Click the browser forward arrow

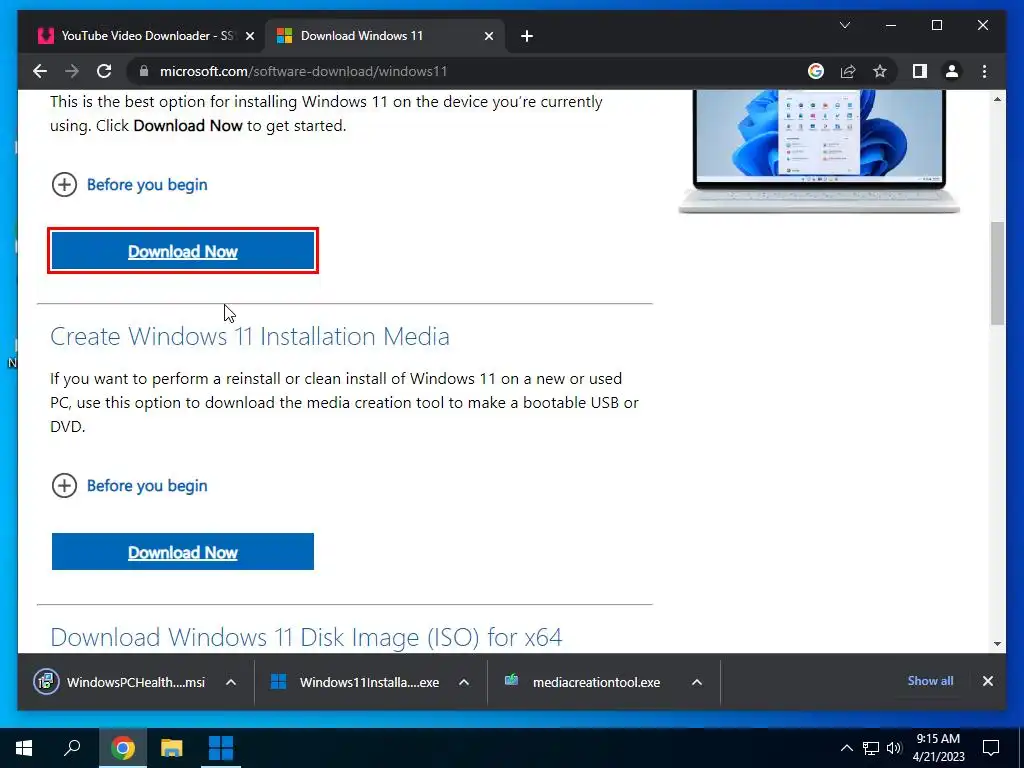(x=72, y=71)
